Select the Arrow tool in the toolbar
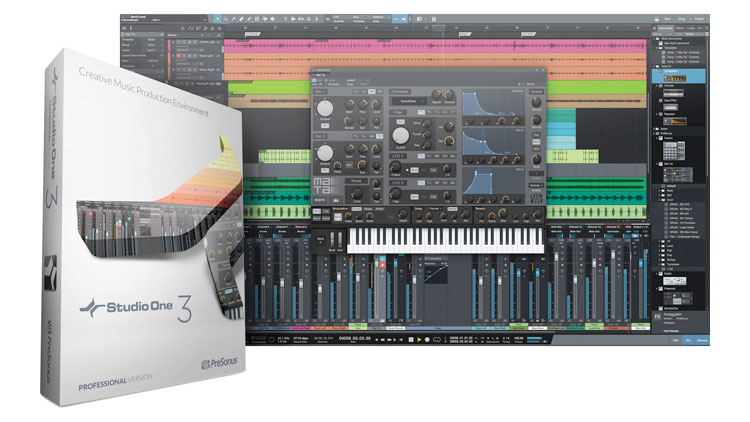 point(218,19)
